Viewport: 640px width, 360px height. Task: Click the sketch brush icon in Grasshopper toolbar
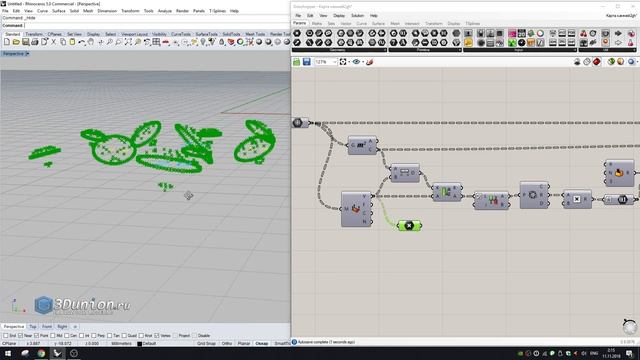[370, 62]
